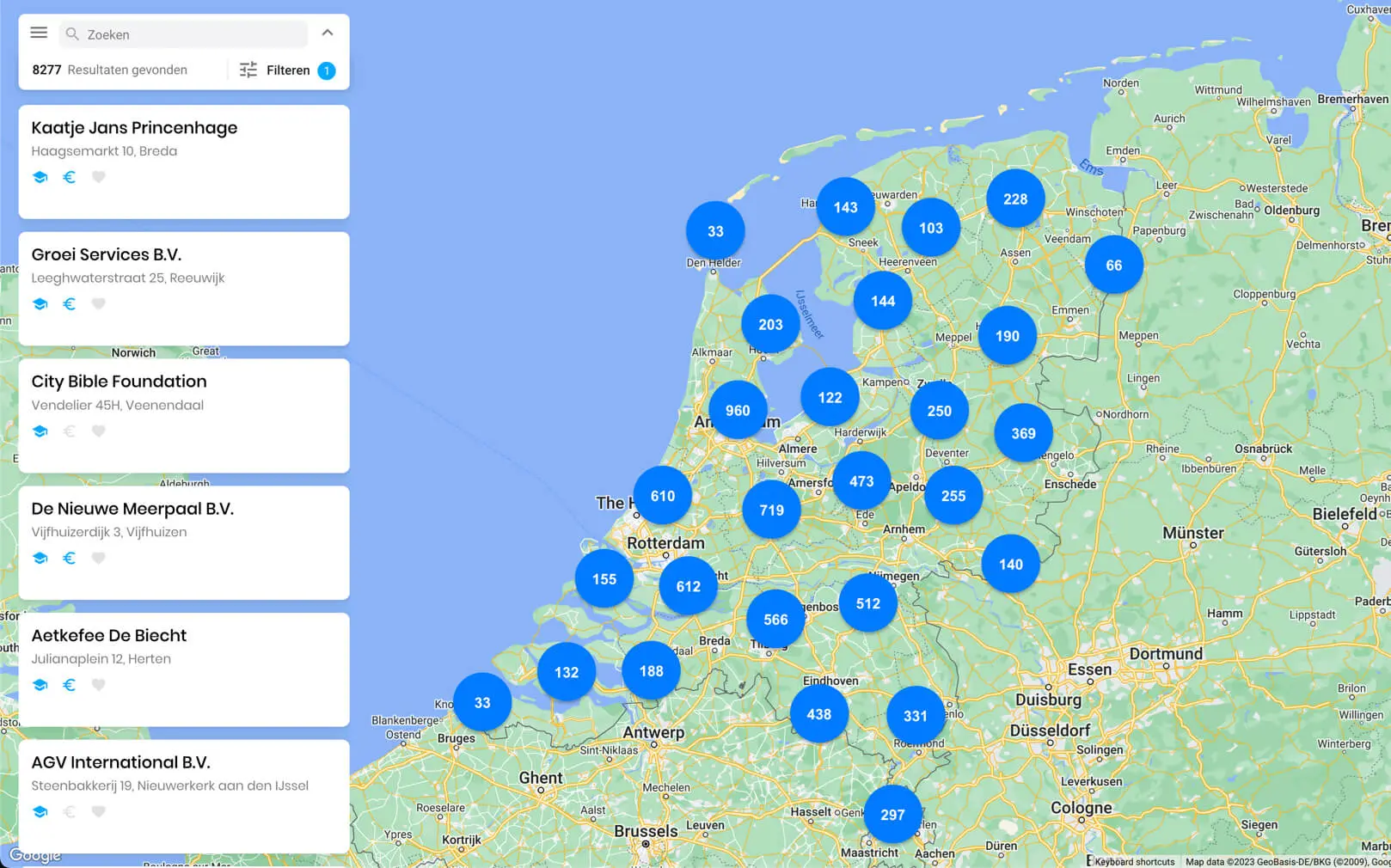The width and height of the screenshot is (1391, 868).
Task: Mark City Bible Foundation as favorite
Action: coord(99,431)
